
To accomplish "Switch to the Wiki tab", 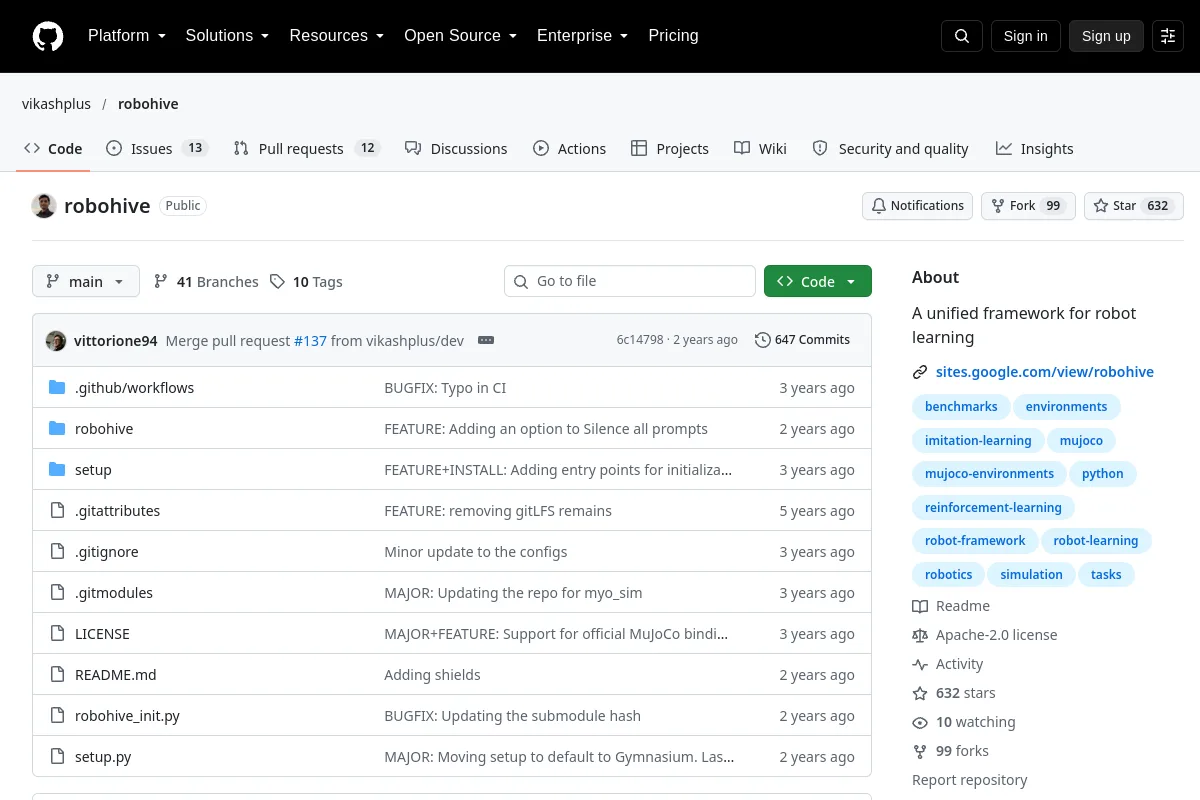I will 760,149.
